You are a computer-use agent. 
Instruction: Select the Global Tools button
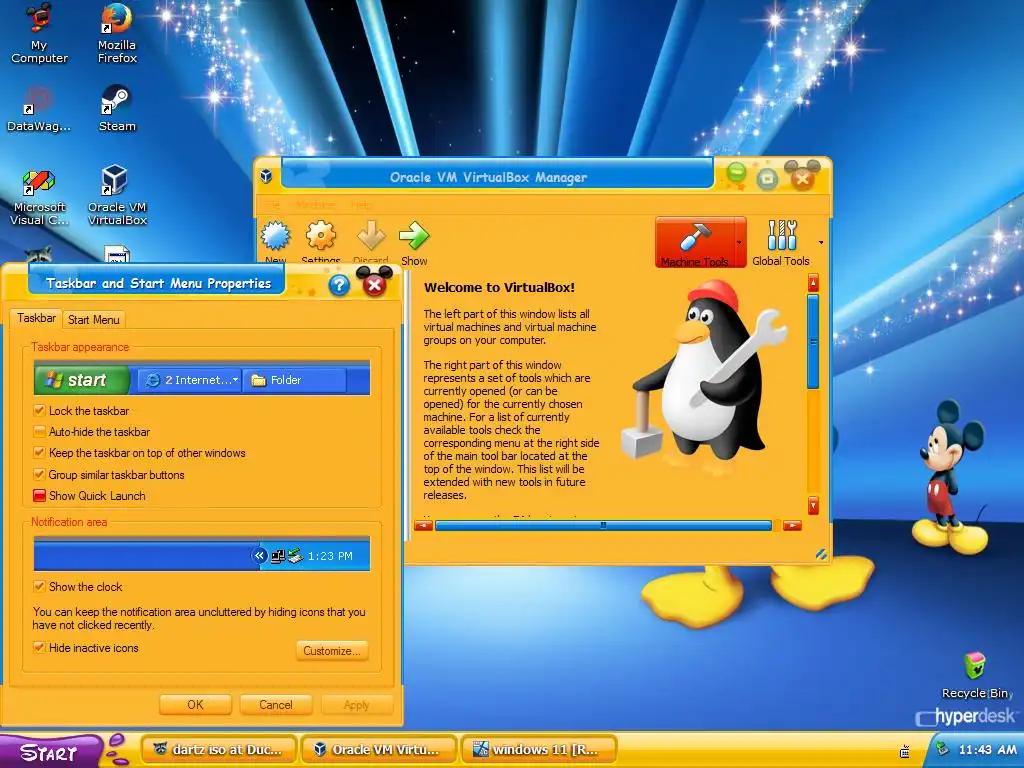[780, 242]
